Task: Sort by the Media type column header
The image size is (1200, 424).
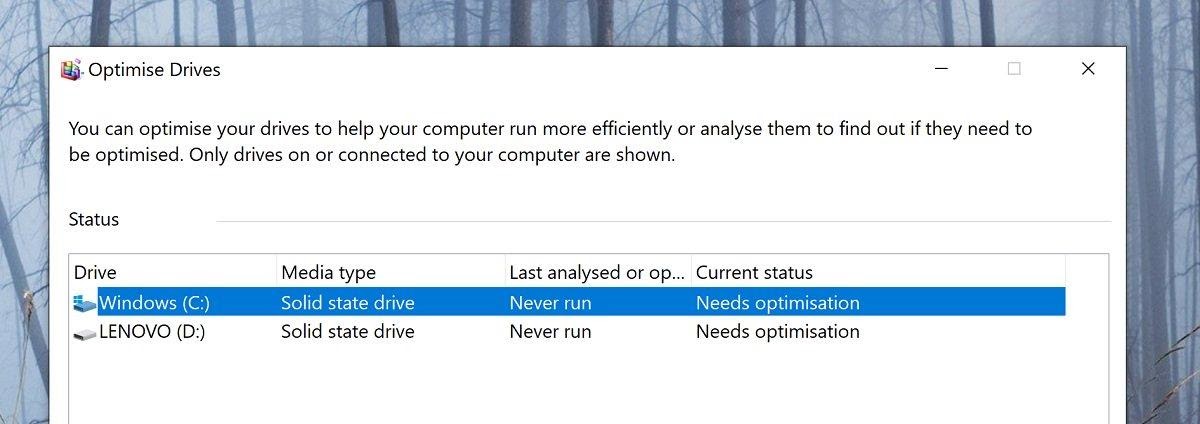Action: point(328,272)
